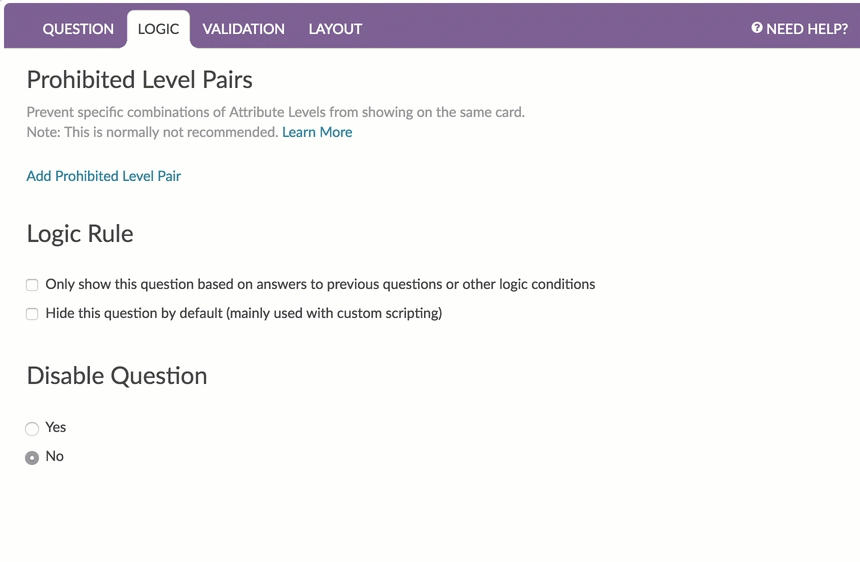860x562 pixels.
Task: Click the 'Prevent specific combinations' description text
Action: [275, 112]
